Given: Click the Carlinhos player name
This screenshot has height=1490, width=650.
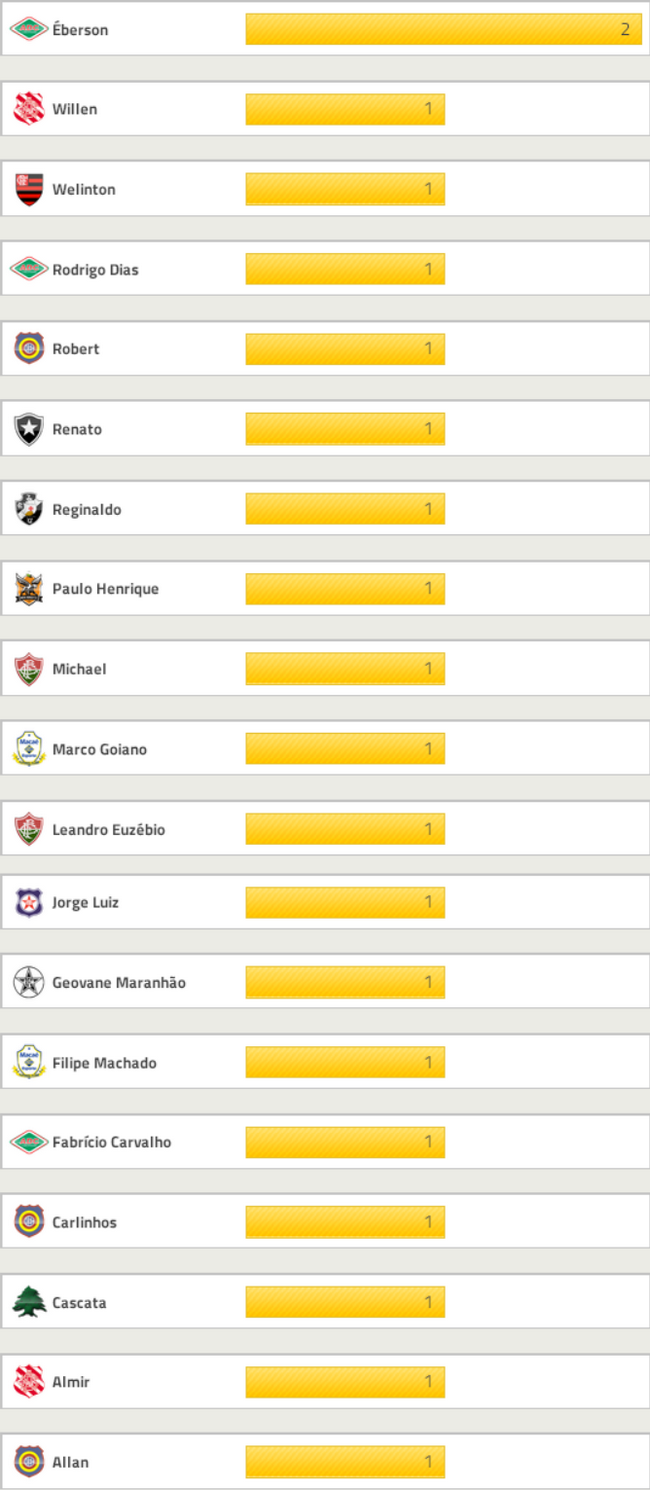Looking at the screenshot, I should 84,1222.
